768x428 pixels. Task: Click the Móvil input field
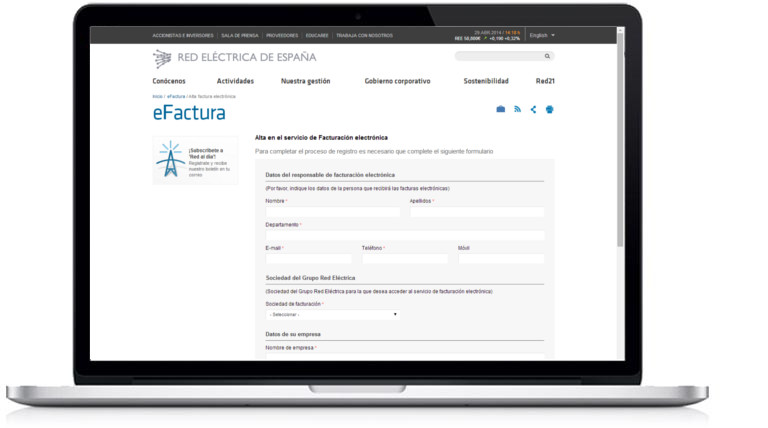(501, 259)
